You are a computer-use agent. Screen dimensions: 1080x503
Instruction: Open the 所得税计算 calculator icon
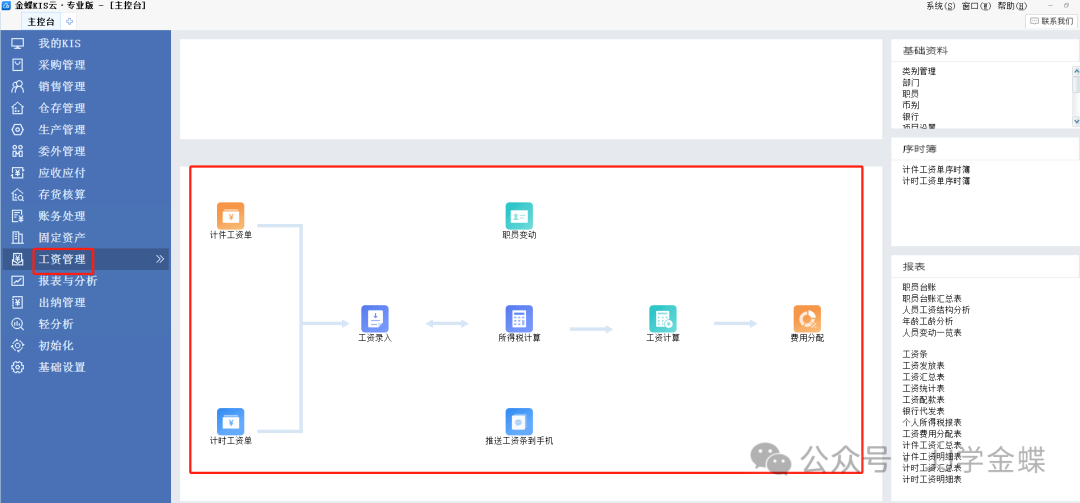coord(519,318)
